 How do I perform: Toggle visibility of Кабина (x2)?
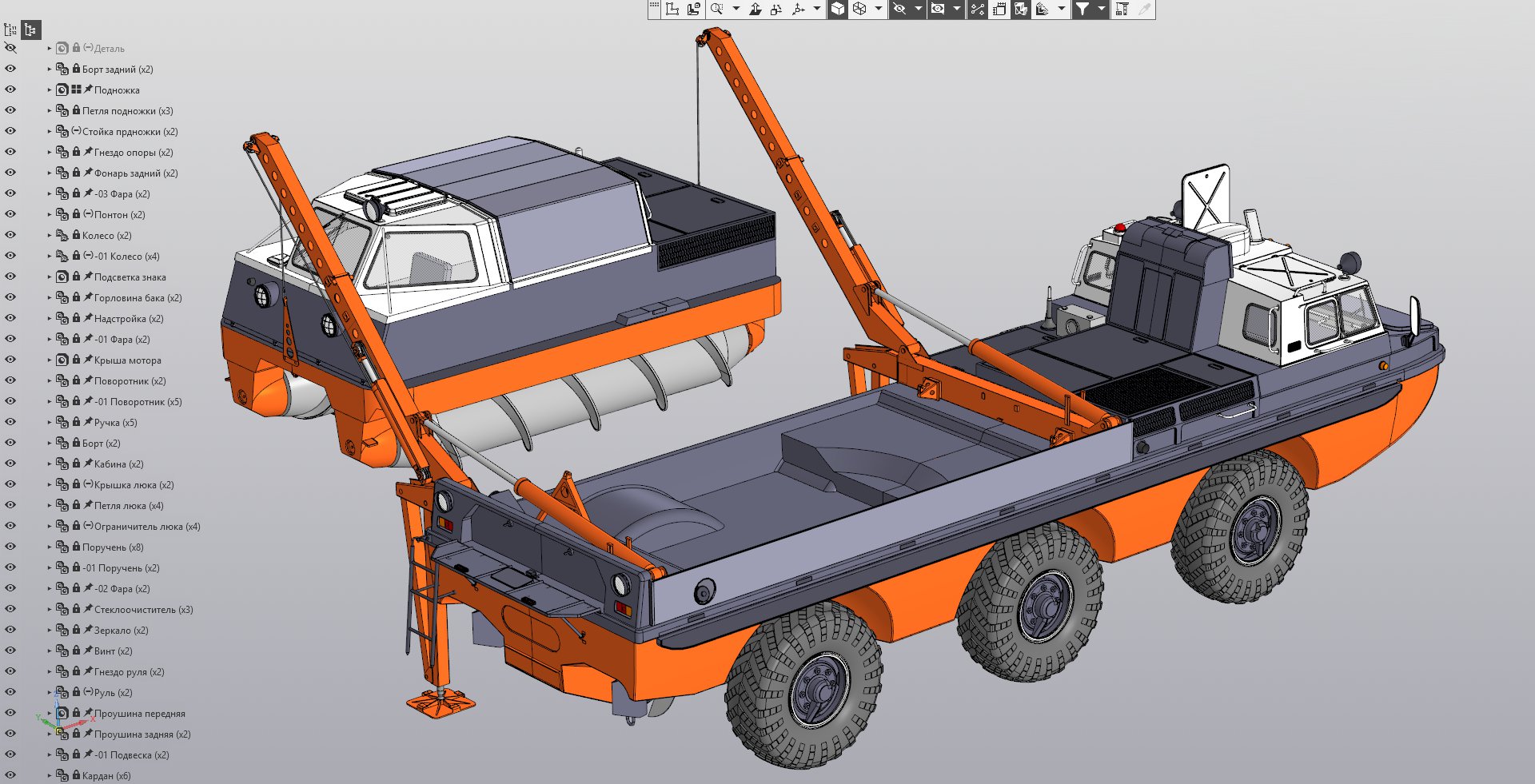pyautogui.click(x=10, y=464)
